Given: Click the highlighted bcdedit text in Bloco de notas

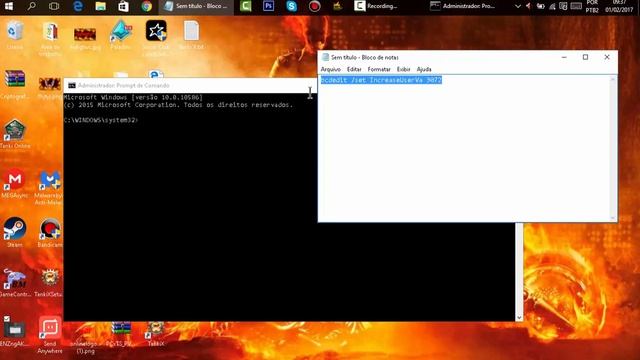Looking at the screenshot, I should coord(381,80).
